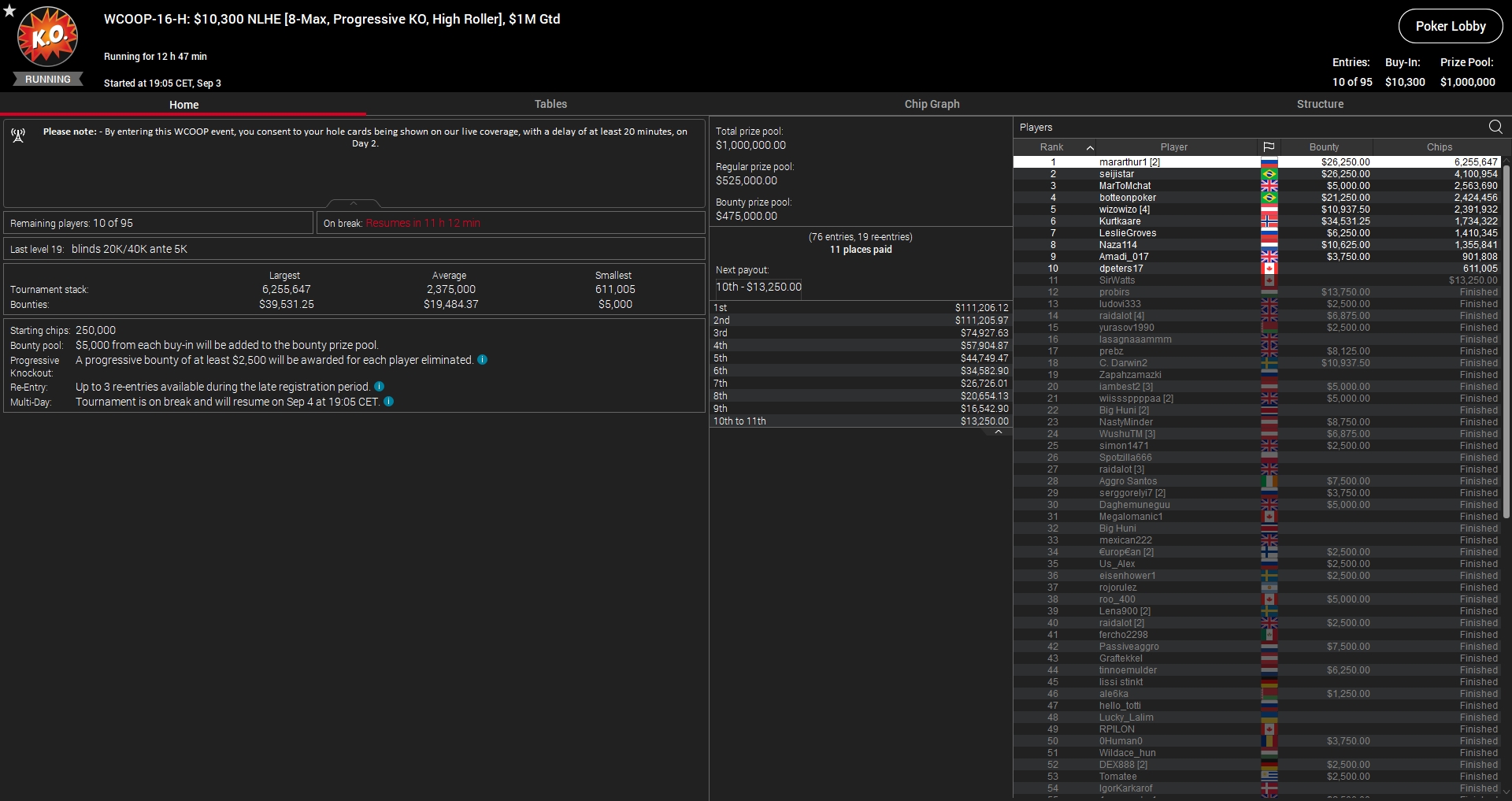Click the 5th place payout row
The width and height of the screenshot is (1512, 801).
coord(861,358)
